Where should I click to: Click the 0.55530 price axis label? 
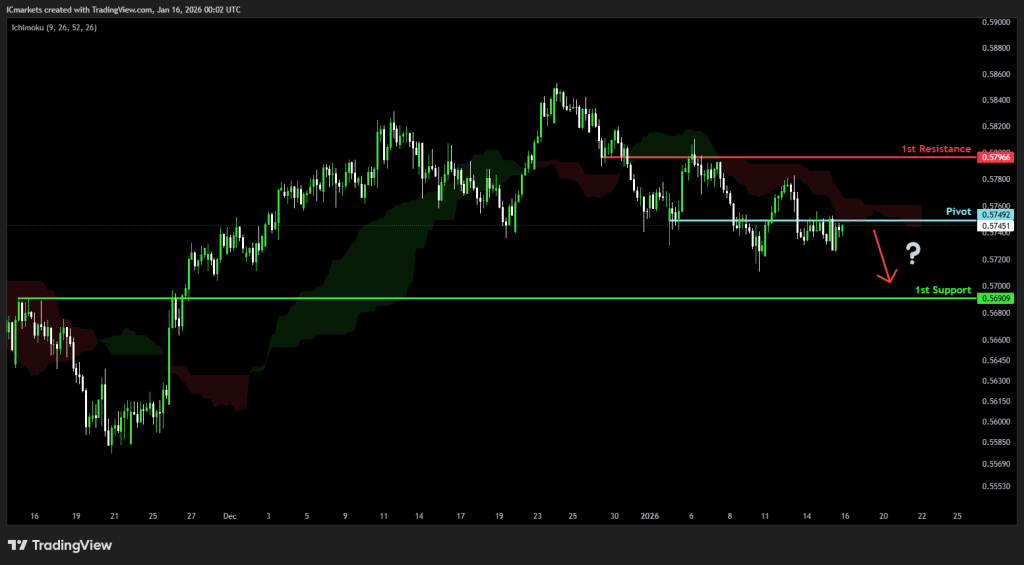point(996,486)
